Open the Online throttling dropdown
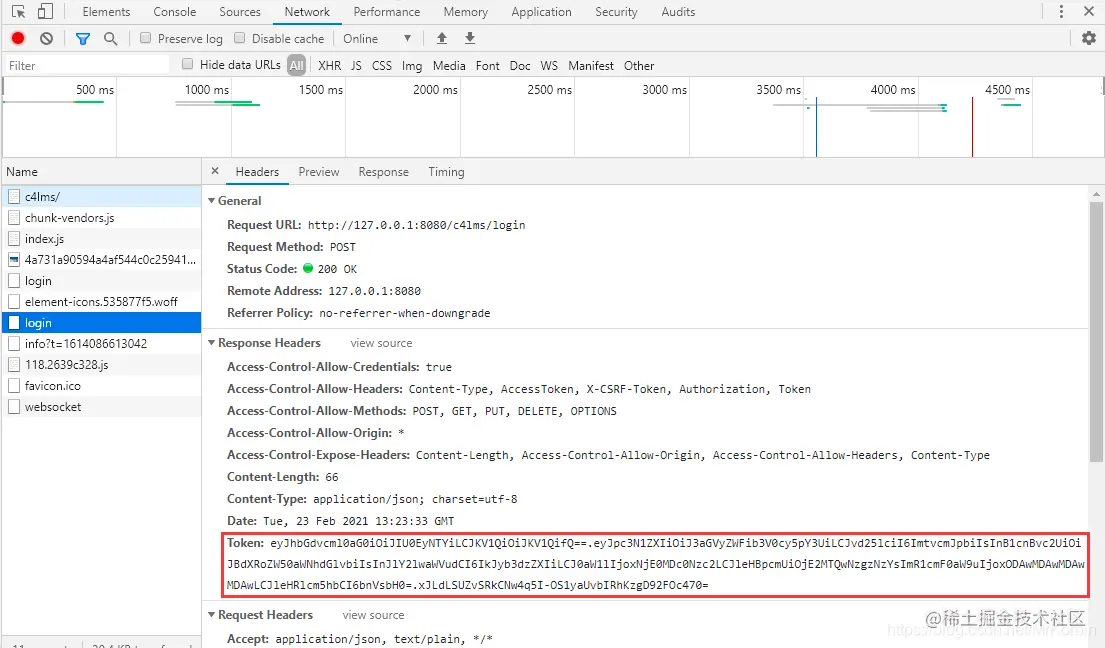 click(377, 39)
